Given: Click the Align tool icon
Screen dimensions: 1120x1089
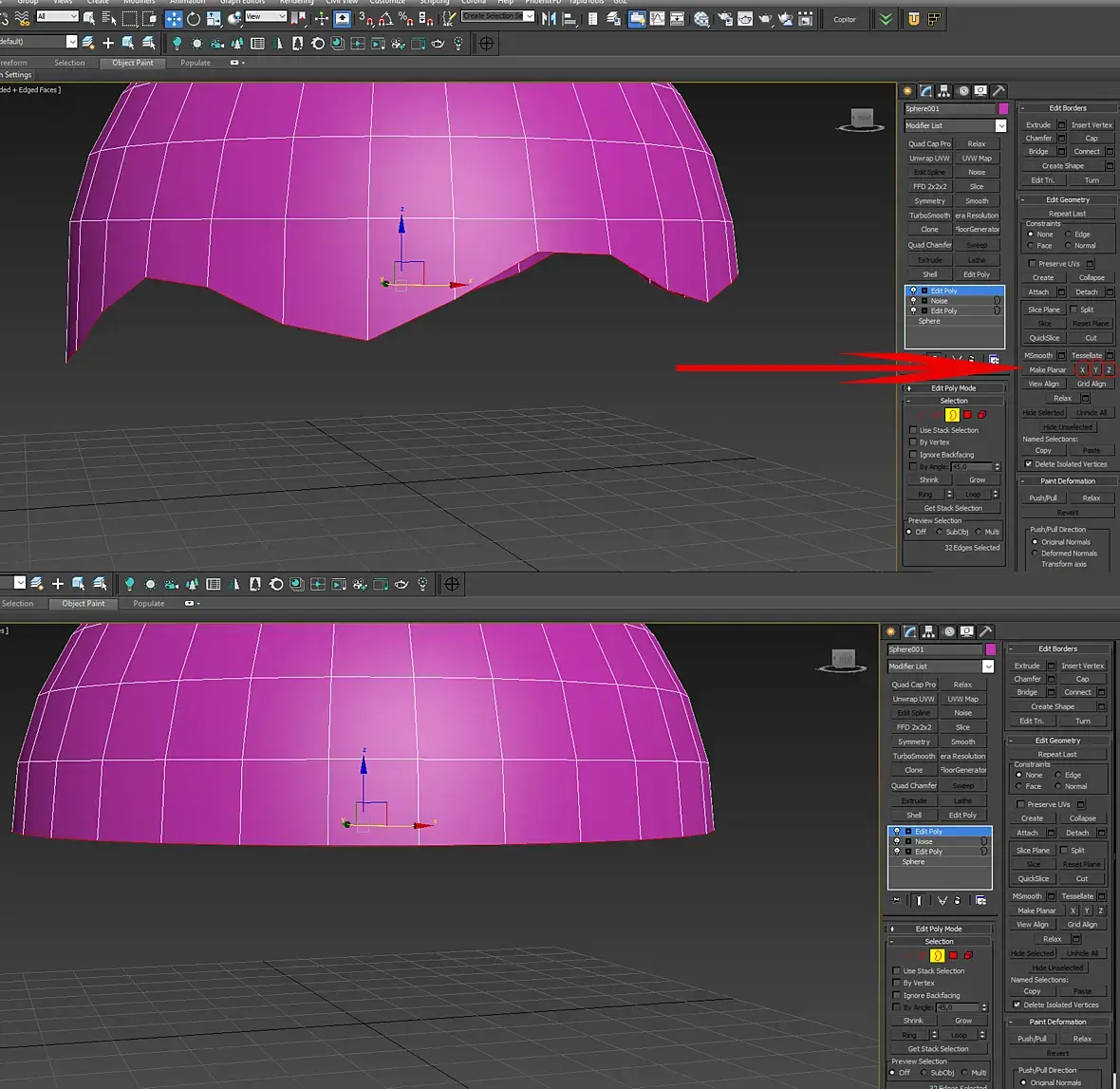Looking at the screenshot, I should (x=570, y=19).
